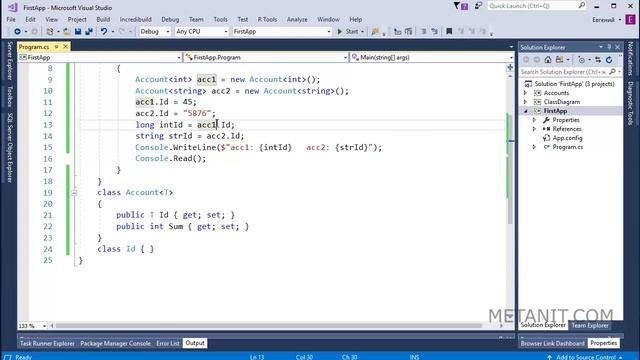
Task: Click the Open File folder icon
Action: pos(67,31)
